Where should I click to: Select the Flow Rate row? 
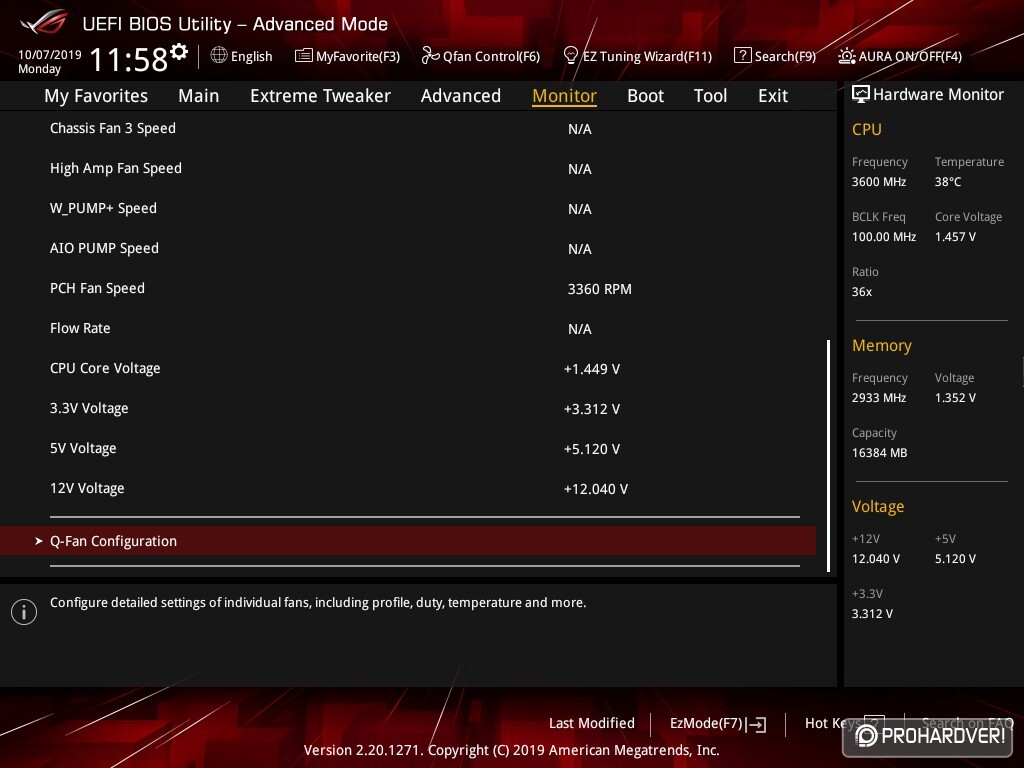pyautogui.click(x=408, y=328)
